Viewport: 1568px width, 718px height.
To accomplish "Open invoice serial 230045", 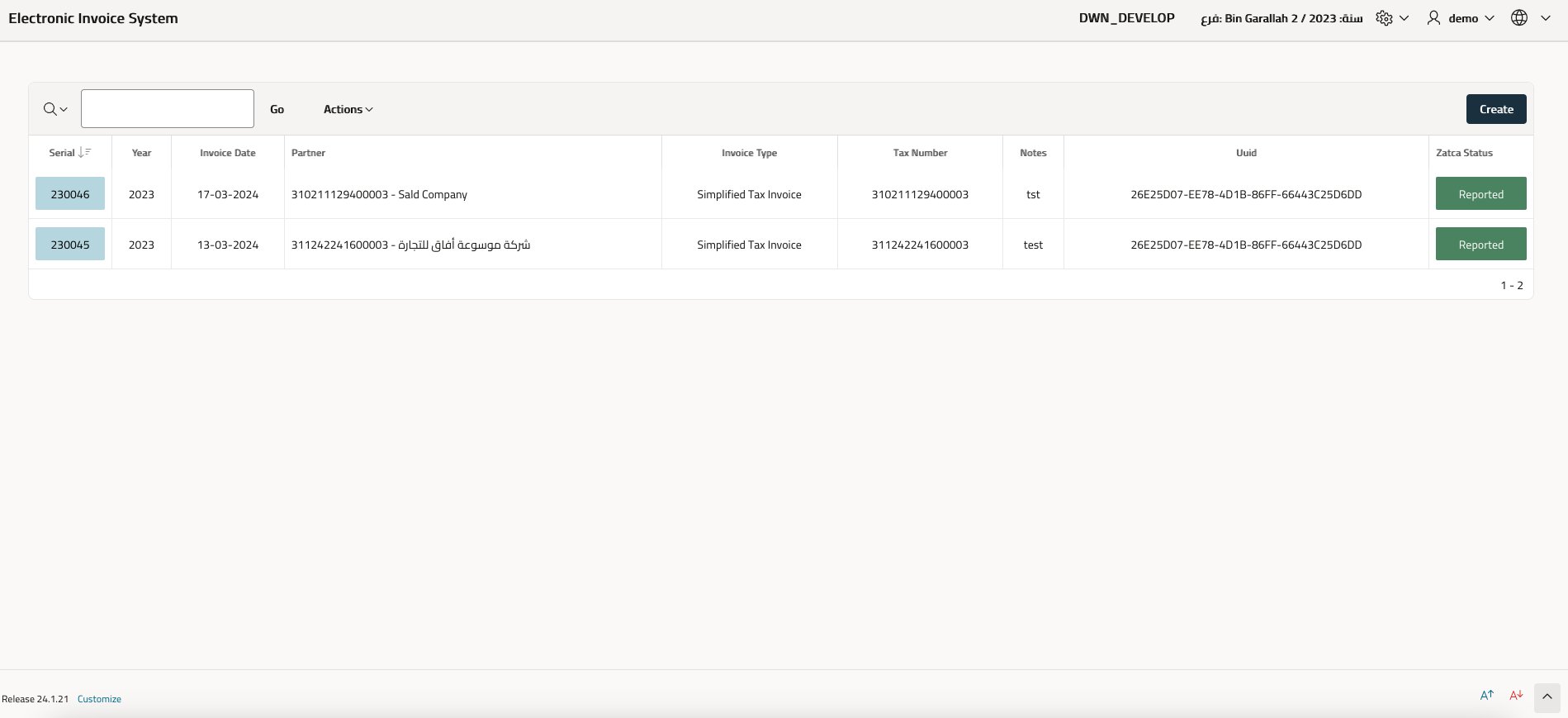I will (x=70, y=245).
